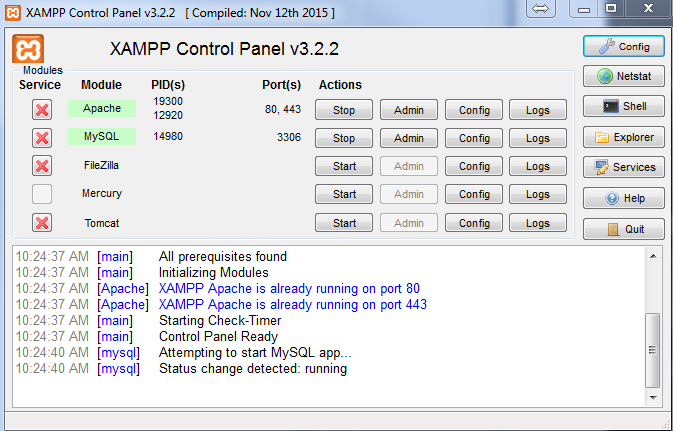Start the FileZilla module
Viewport: 673px width, 431px height.
tap(344, 166)
